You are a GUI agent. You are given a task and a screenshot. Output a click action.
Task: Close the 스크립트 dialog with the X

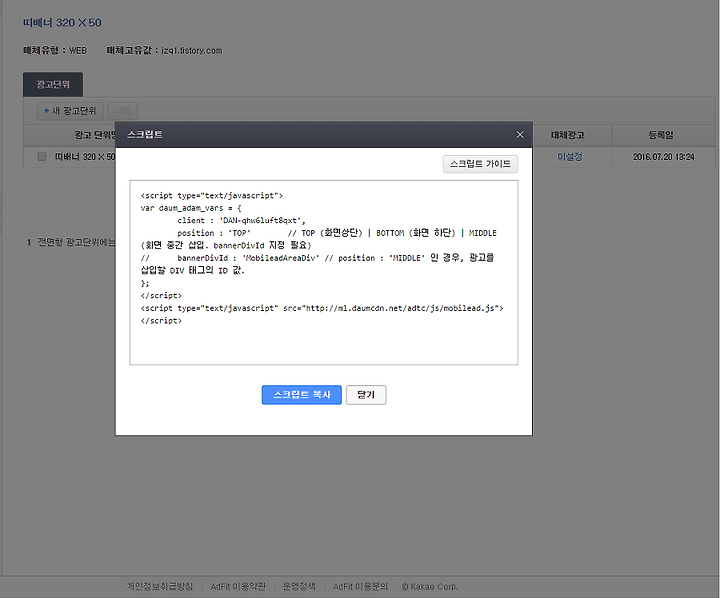pos(520,135)
